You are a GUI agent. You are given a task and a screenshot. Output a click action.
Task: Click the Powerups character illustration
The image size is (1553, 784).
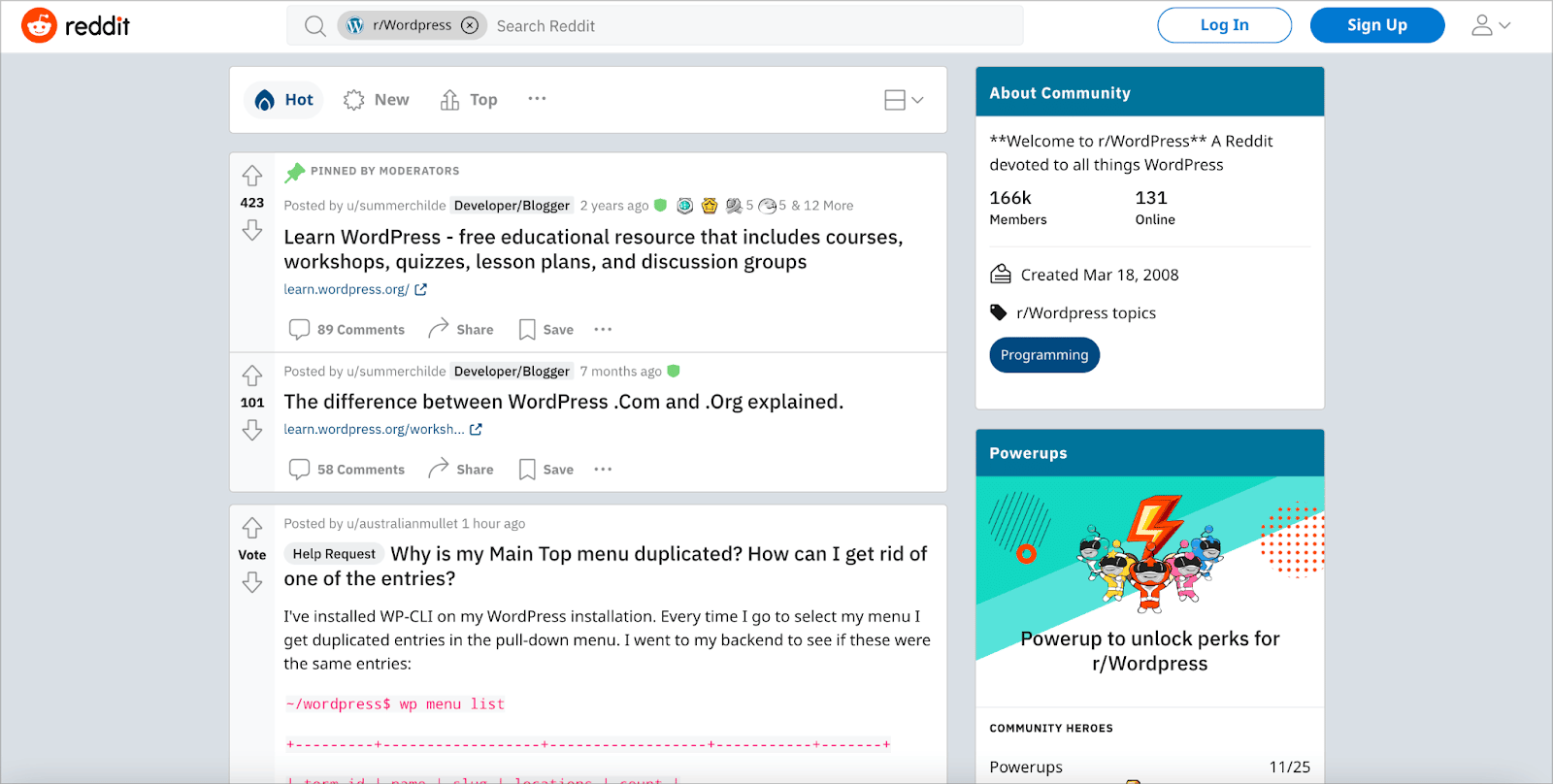point(1150,556)
